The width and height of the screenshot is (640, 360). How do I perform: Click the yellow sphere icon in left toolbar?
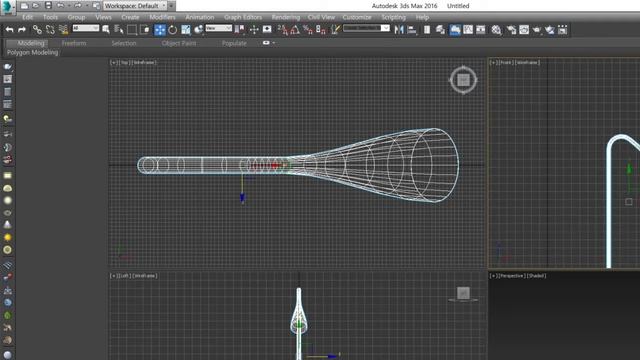[x=7, y=237]
